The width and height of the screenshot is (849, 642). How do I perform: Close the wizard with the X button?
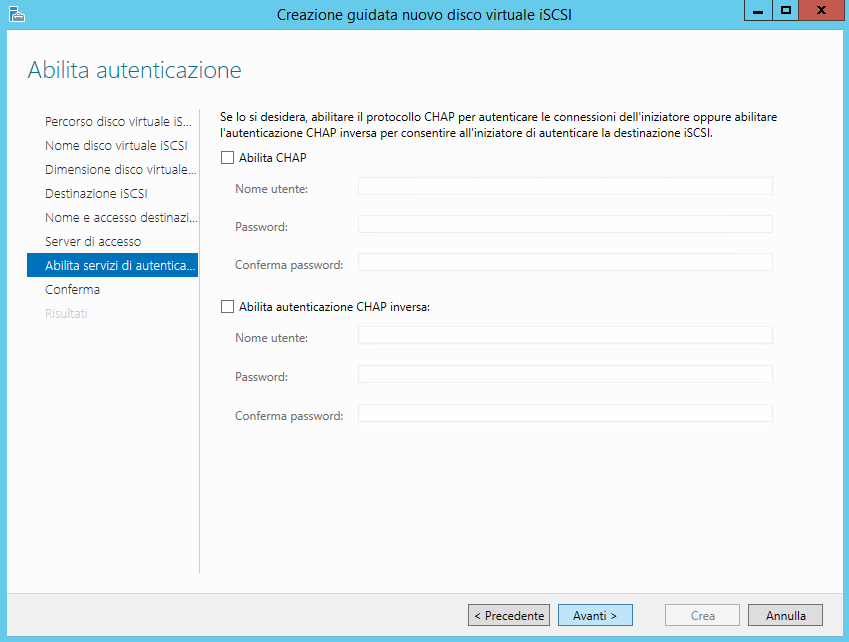pyautogui.click(x=821, y=11)
